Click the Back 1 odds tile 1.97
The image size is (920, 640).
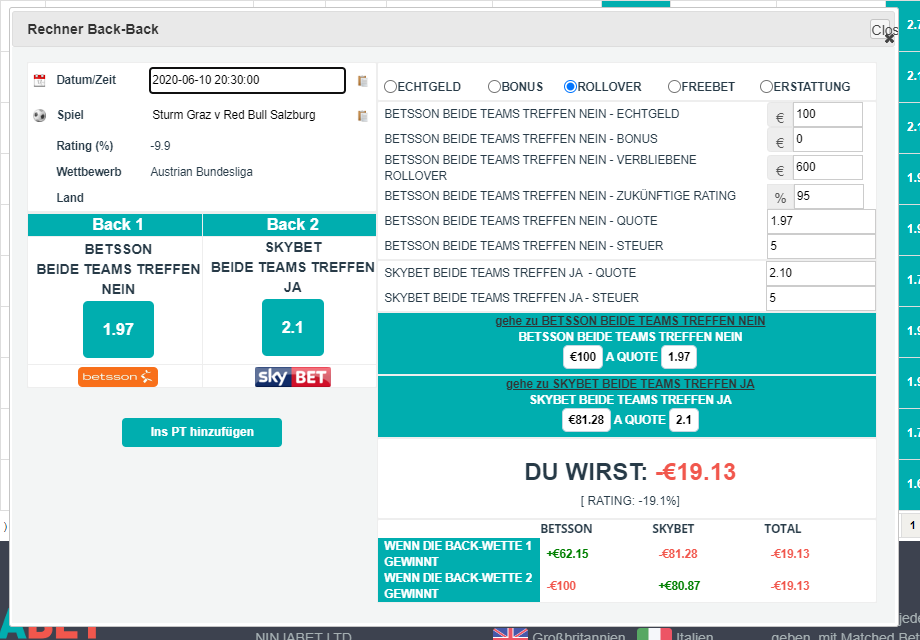[118, 329]
